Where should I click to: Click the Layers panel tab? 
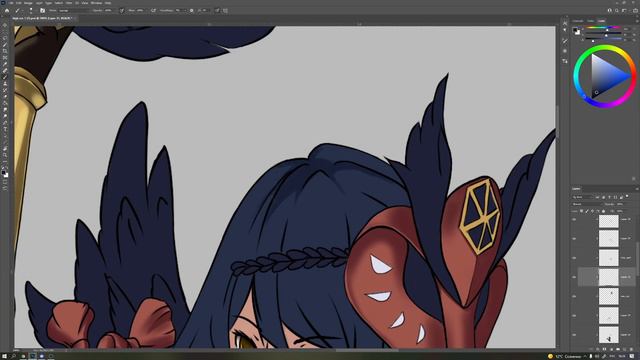[x=576, y=189]
